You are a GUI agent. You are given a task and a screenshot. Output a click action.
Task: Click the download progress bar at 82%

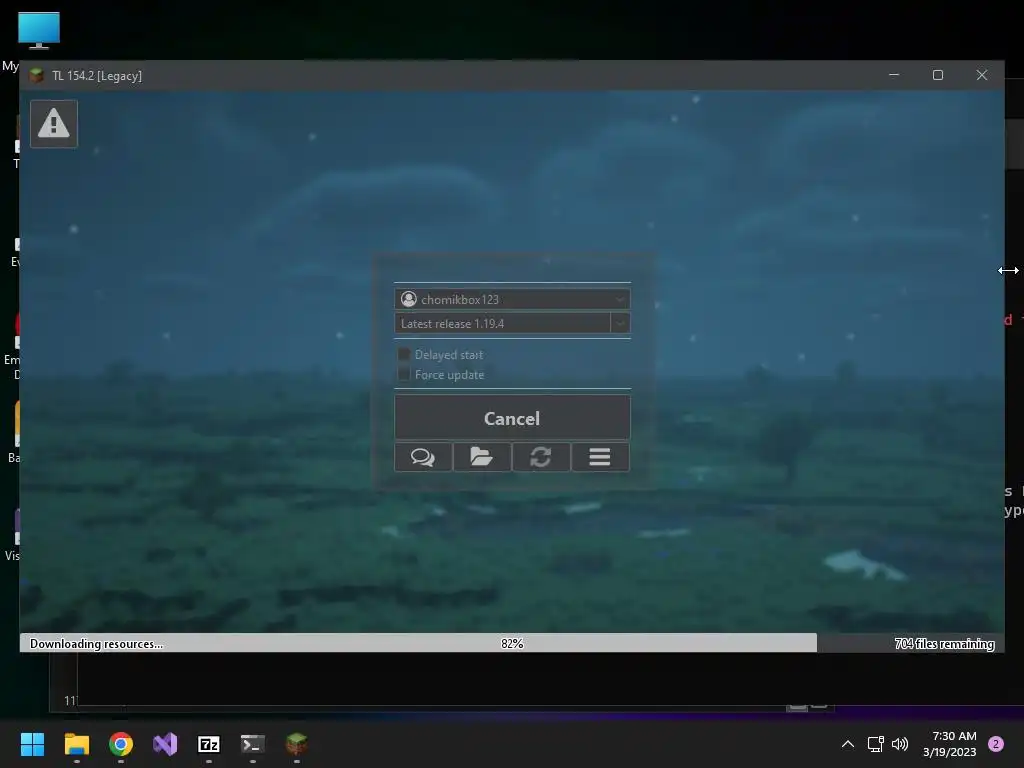[512, 643]
